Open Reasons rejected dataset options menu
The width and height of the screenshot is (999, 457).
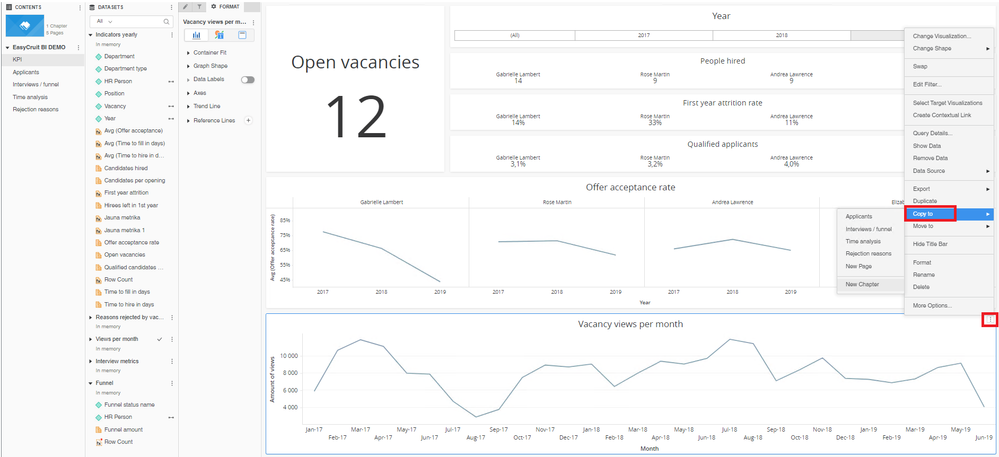[172, 317]
